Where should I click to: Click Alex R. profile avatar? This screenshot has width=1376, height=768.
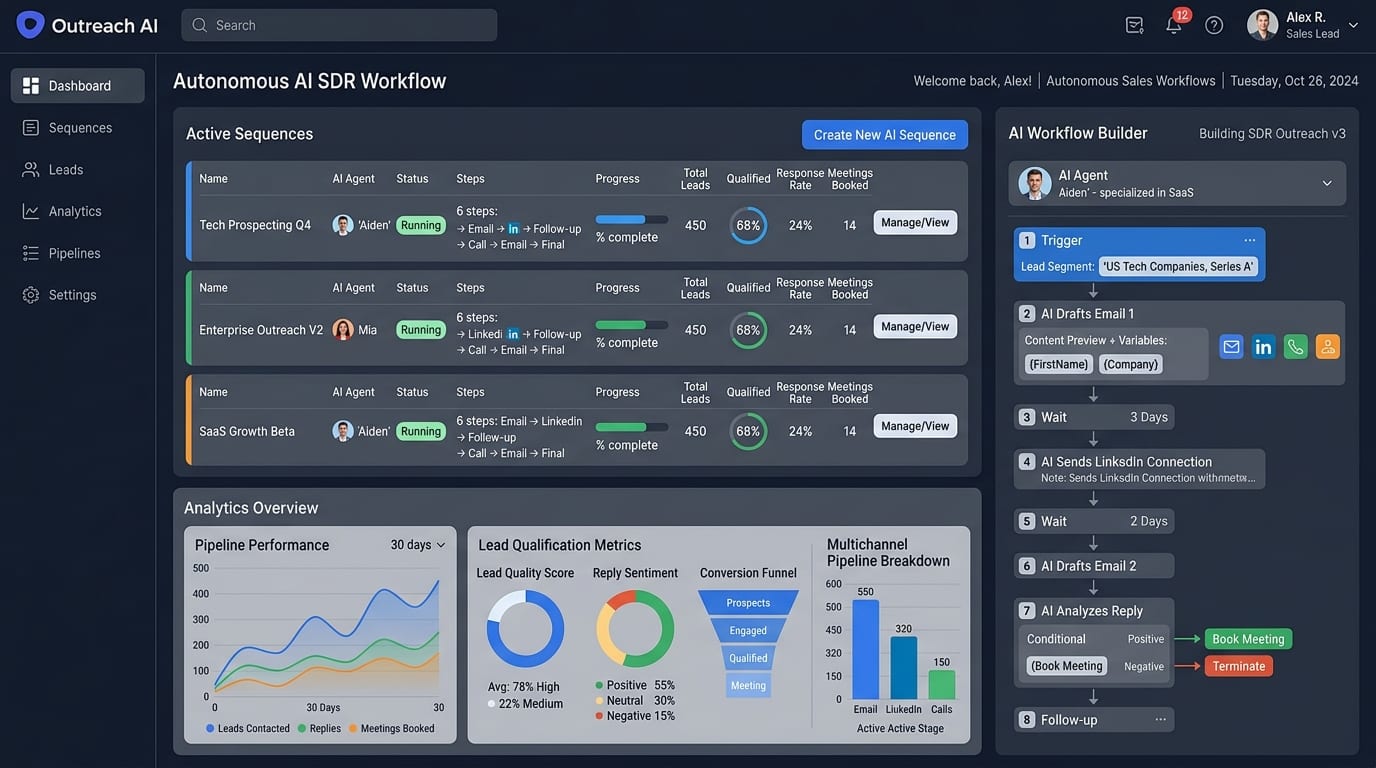[1262, 25]
